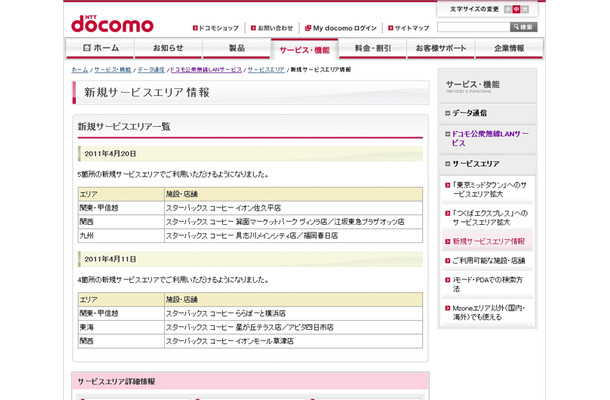Screen dimensions: 610x400
Task: Click the スターバックス コーヒー ららぽーと横浜店 cell
Action: (x=293, y=313)
